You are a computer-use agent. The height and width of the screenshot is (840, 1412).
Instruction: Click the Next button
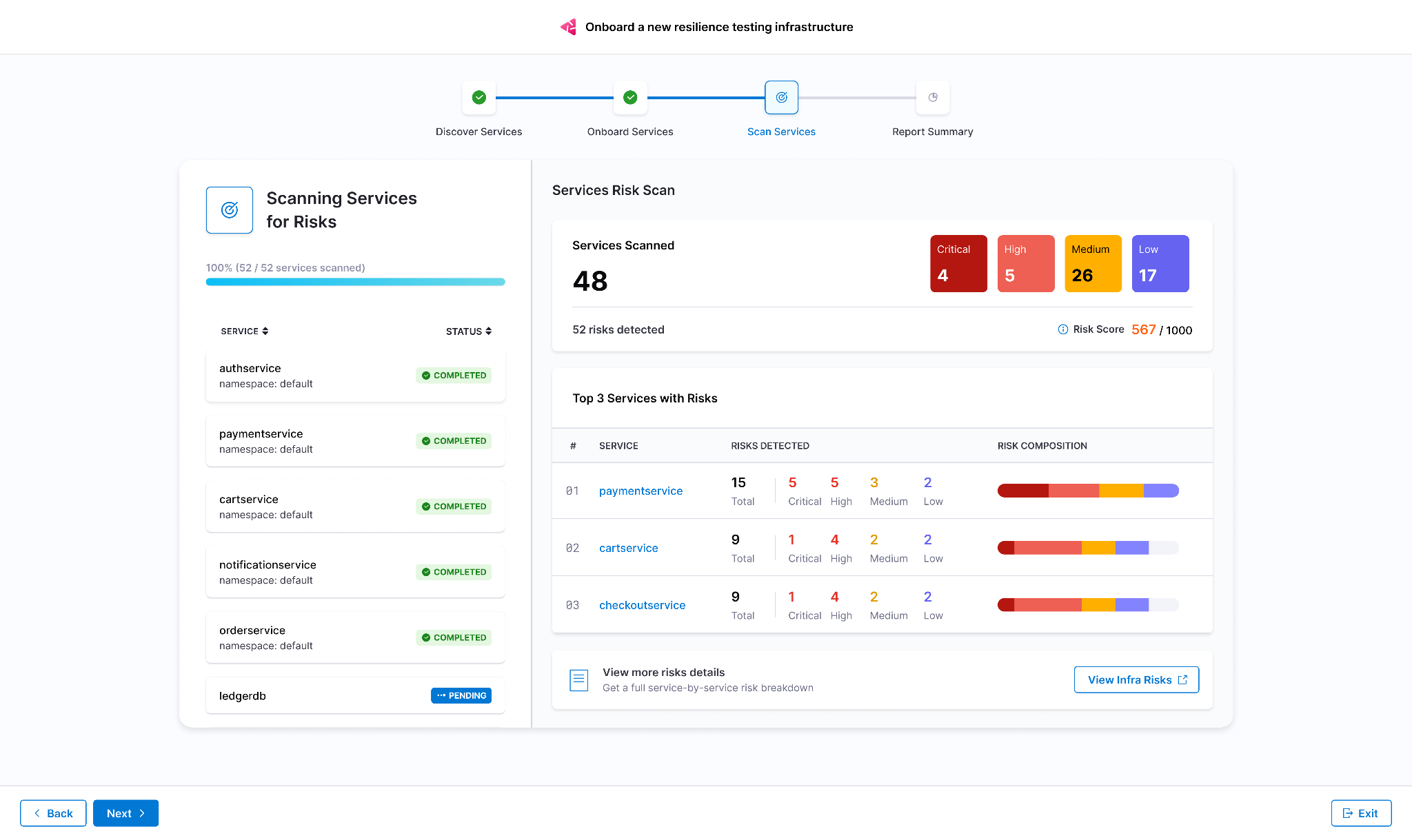tap(125, 813)
